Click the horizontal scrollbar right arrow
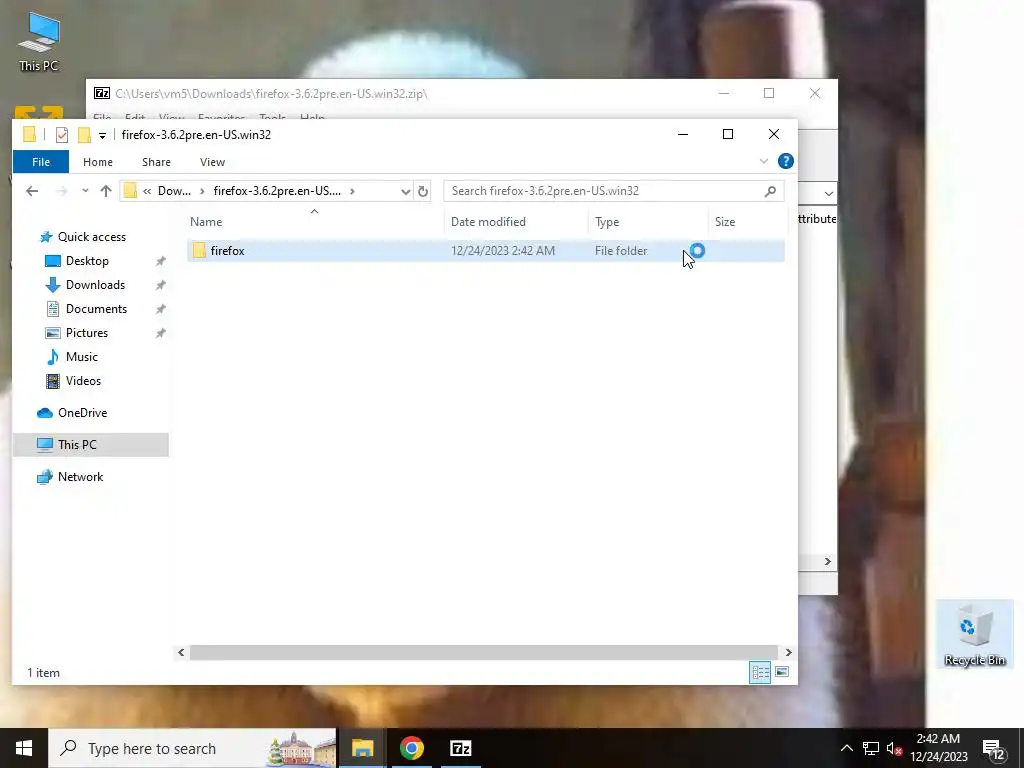The image size is (1024, 768). [x=788, y=652]
